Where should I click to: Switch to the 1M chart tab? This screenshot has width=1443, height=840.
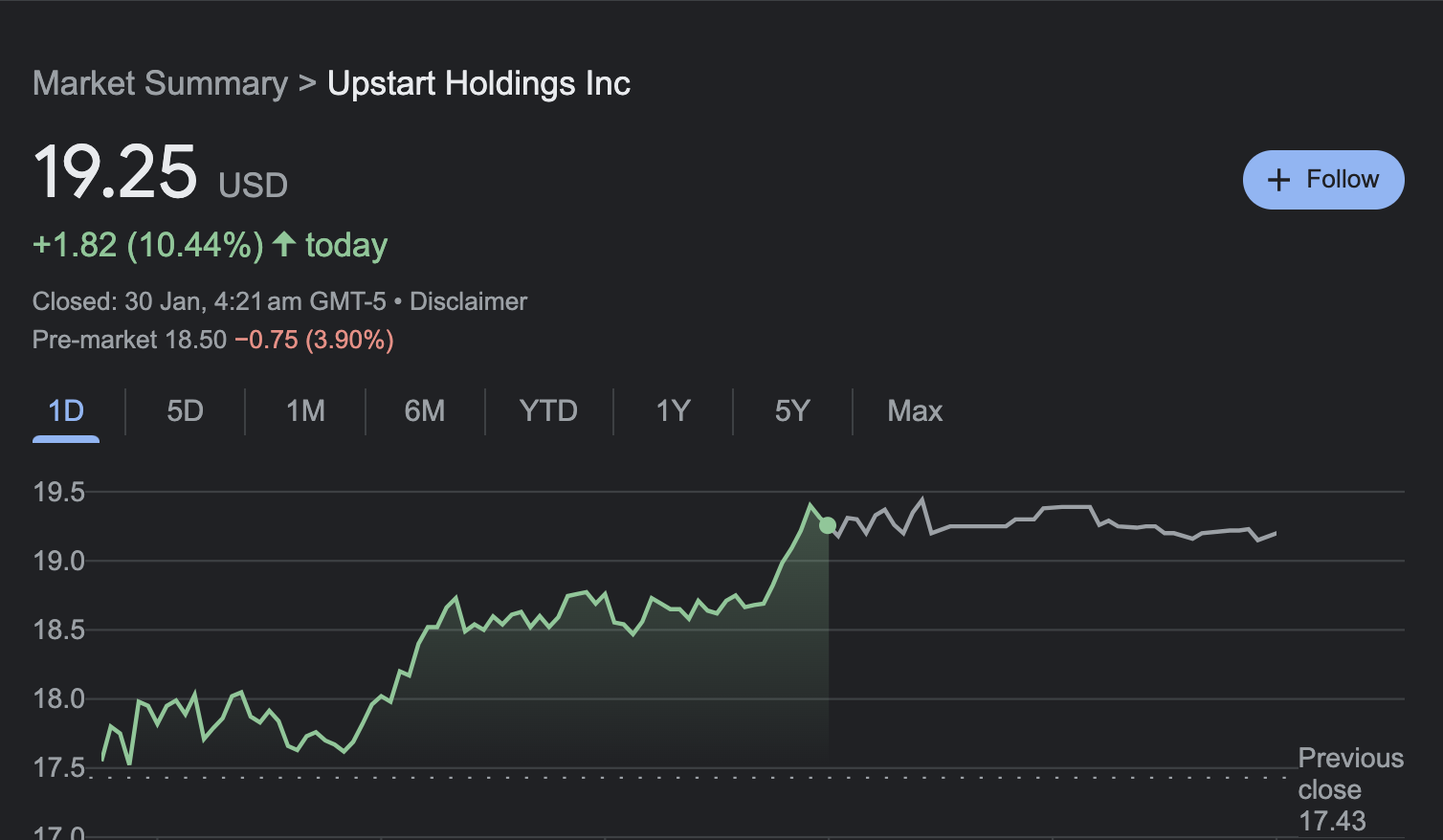click(305, 411)
